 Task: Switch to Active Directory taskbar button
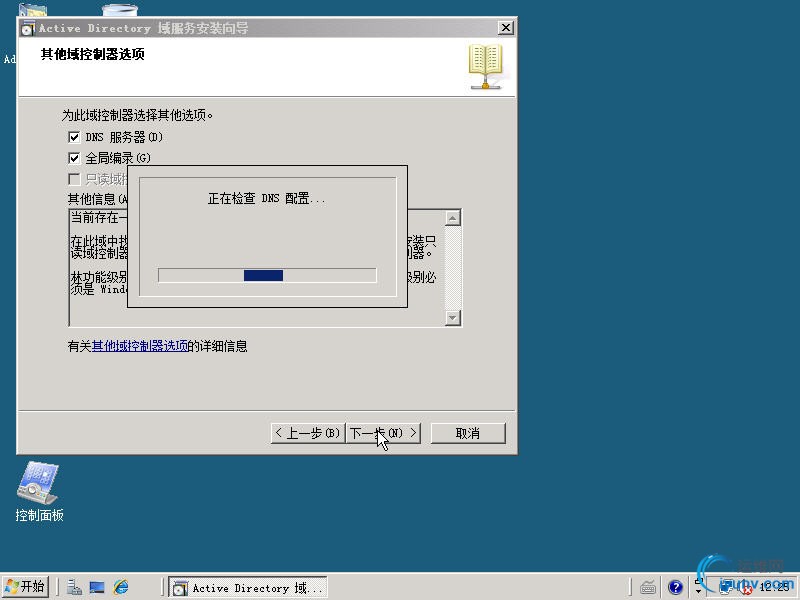(248, 588)
